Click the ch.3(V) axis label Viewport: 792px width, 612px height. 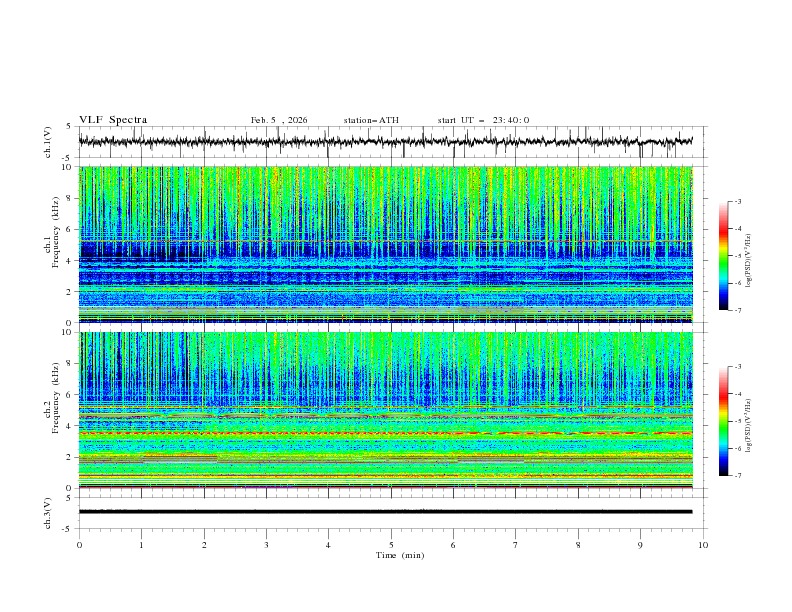48,513
